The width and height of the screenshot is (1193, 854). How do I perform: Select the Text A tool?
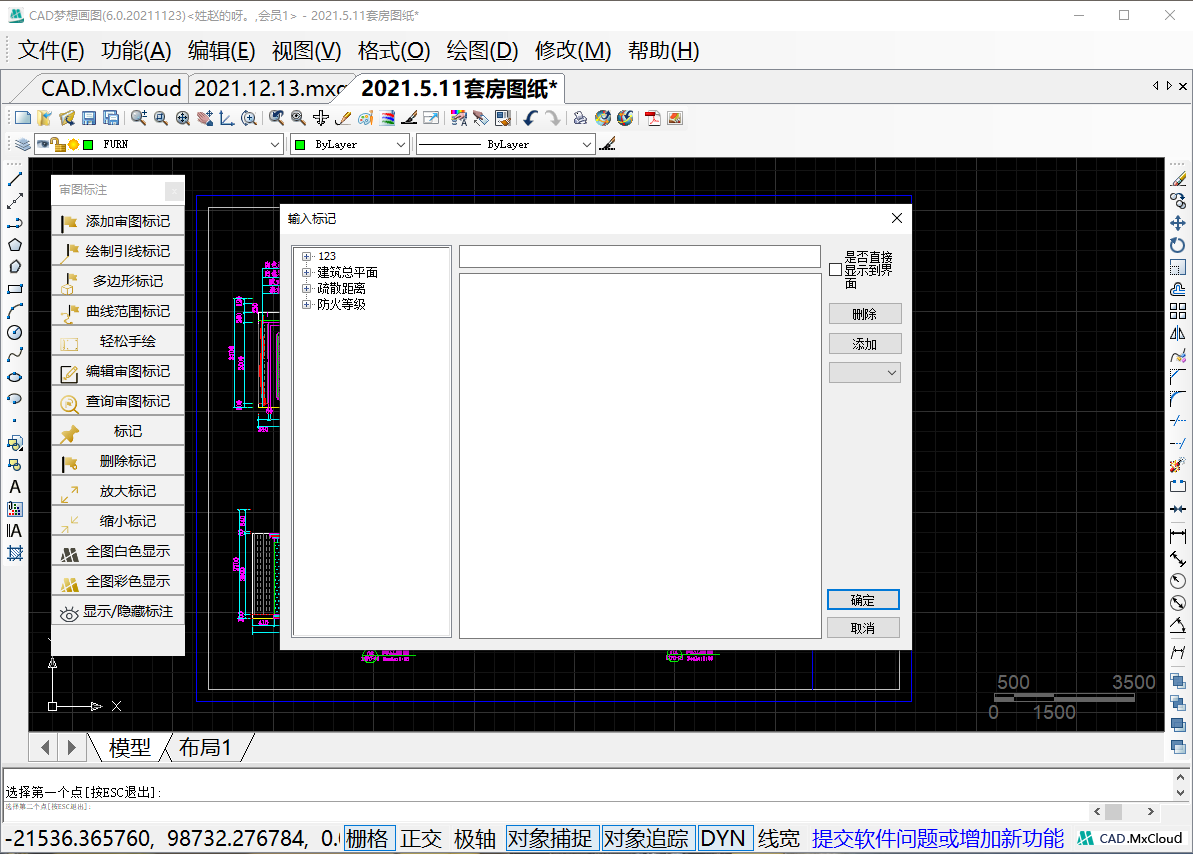click(x=14, y=486)
